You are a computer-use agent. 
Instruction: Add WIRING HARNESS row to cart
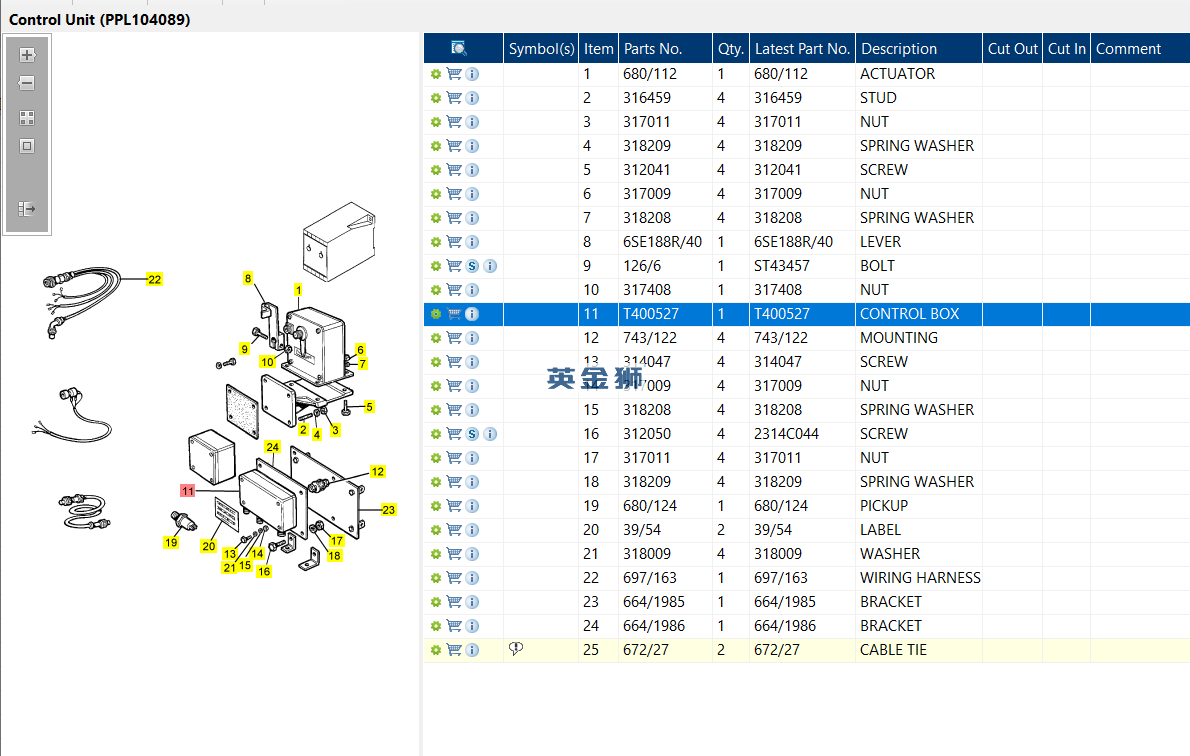454,578
